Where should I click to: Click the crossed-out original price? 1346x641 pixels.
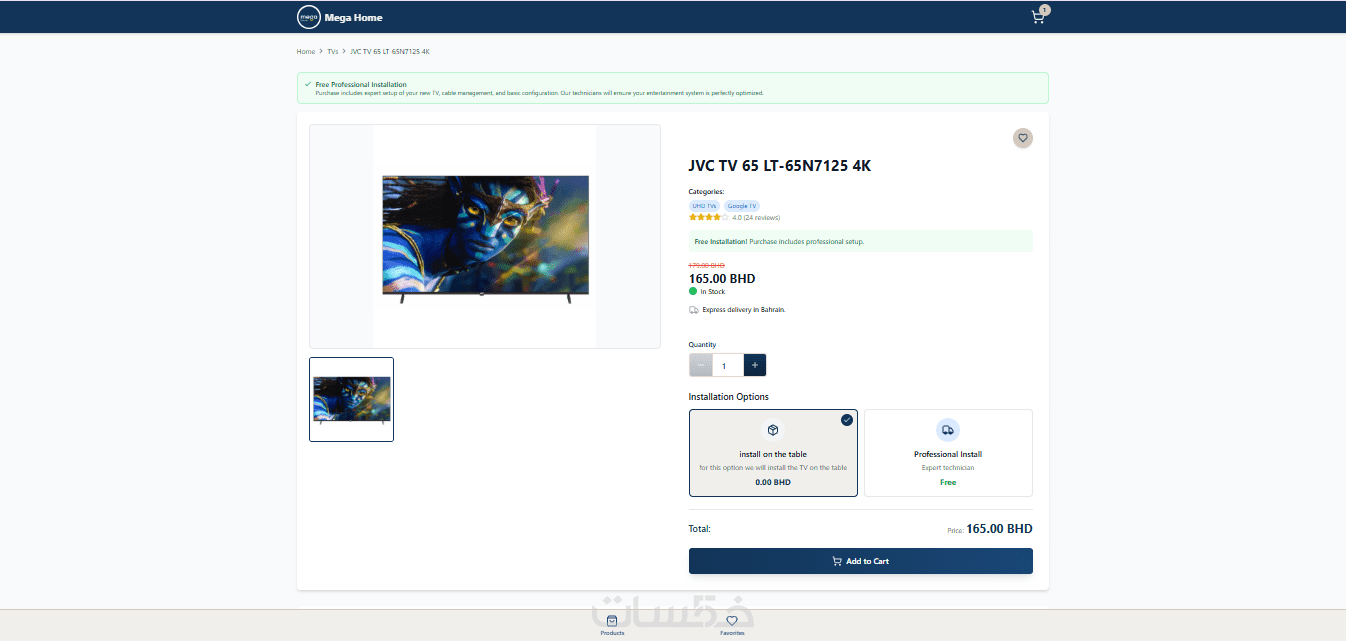point(707,265)
